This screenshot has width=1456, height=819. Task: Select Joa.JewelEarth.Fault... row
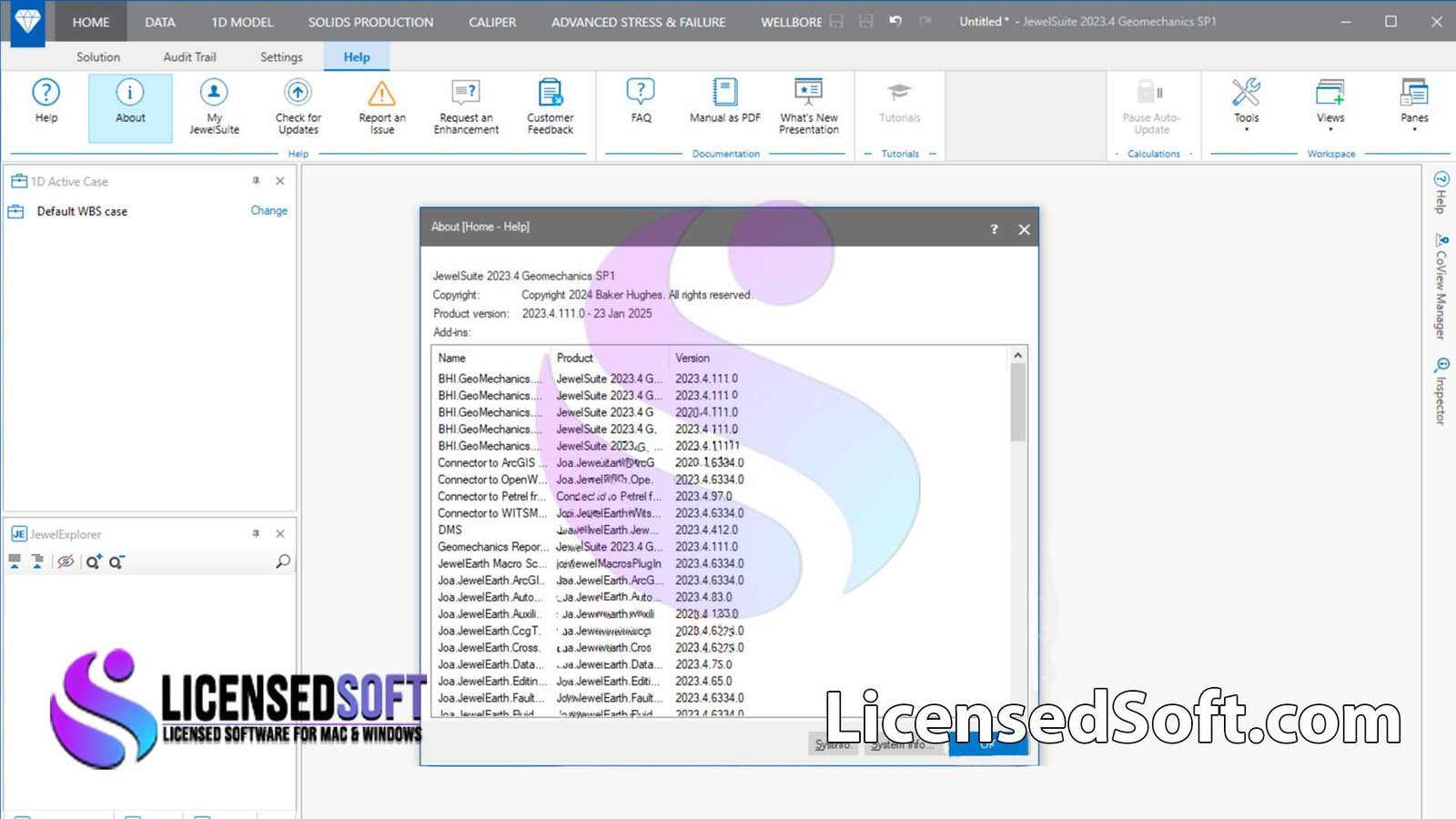click(720, 698)
